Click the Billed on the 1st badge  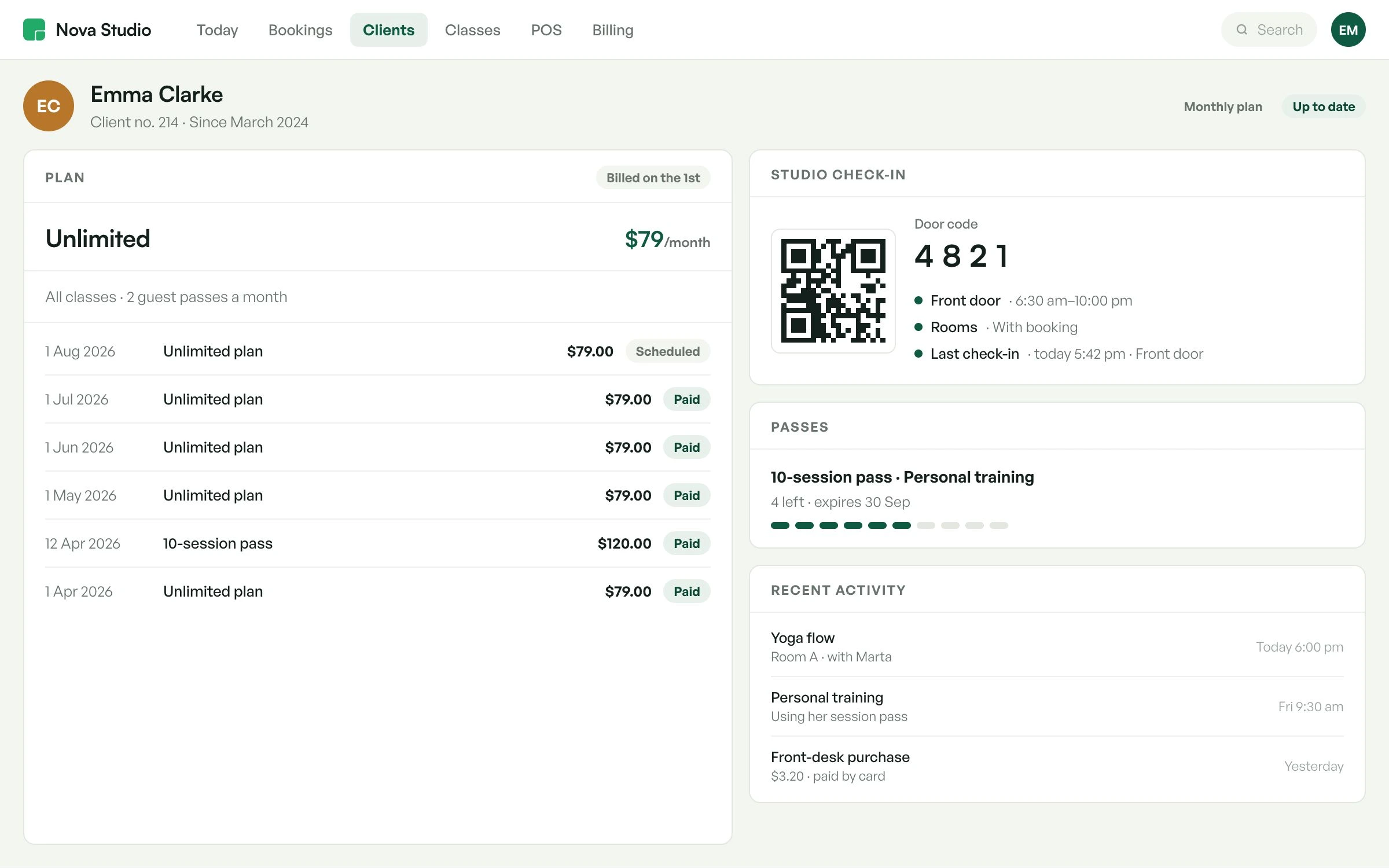[x=653, y=178]
